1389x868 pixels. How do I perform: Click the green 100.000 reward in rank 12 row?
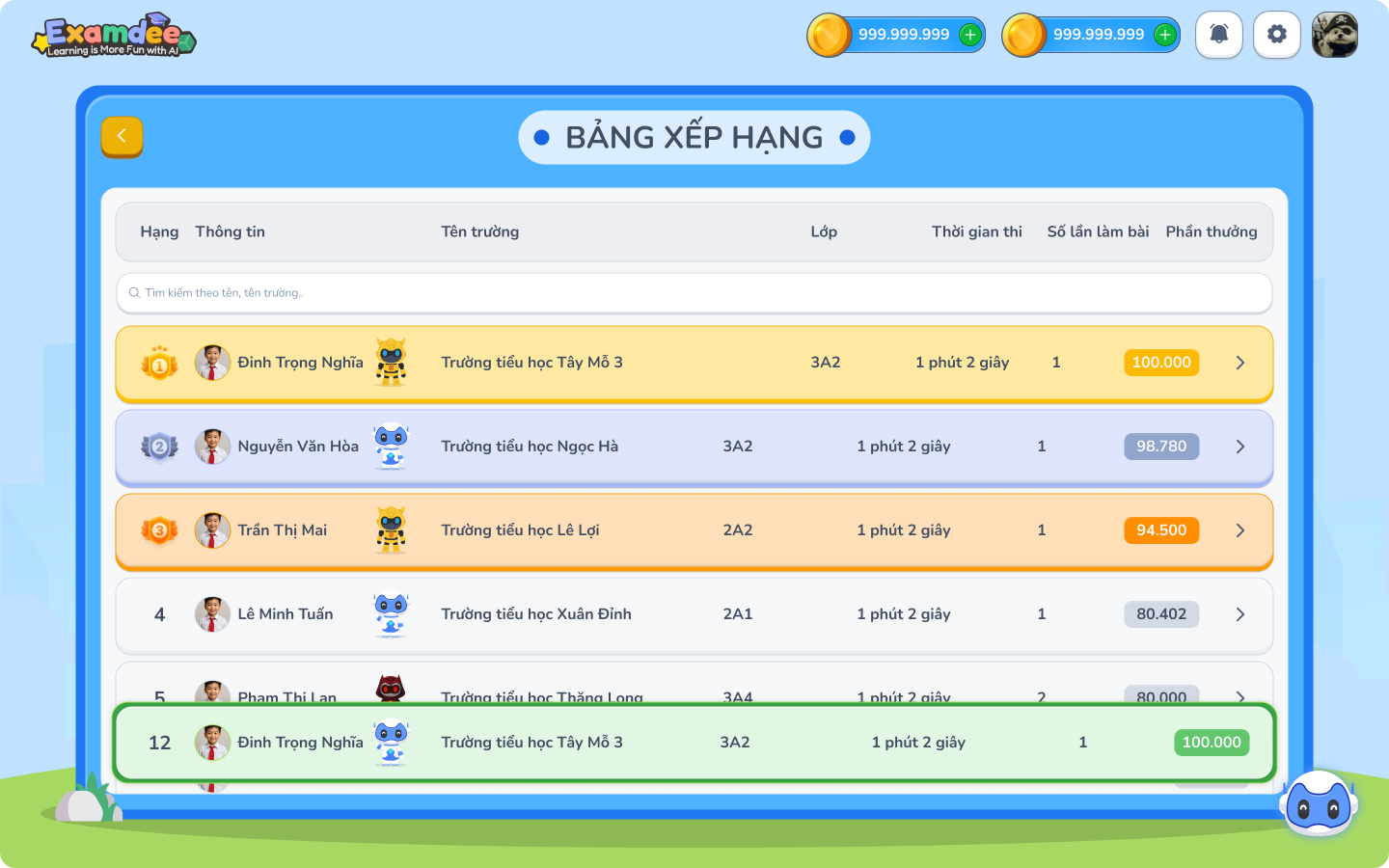(x=1212, y=743)
